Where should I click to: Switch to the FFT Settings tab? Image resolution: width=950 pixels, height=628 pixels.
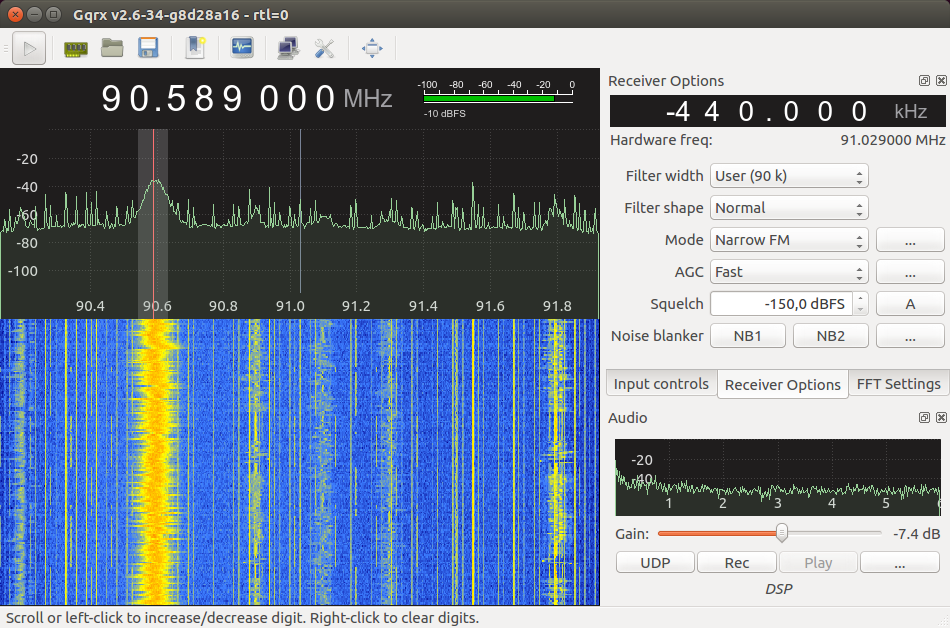point(898,384)
